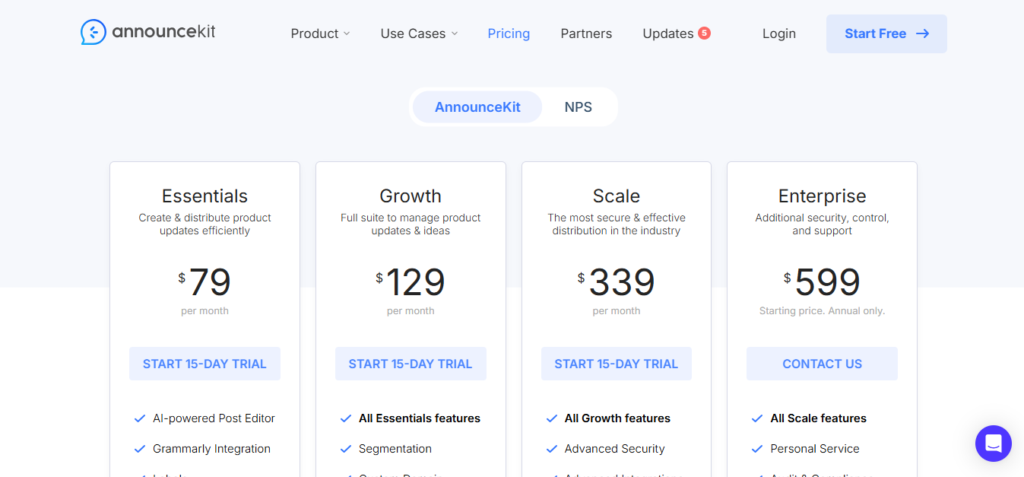Open the Product menu

pos(314,33)
